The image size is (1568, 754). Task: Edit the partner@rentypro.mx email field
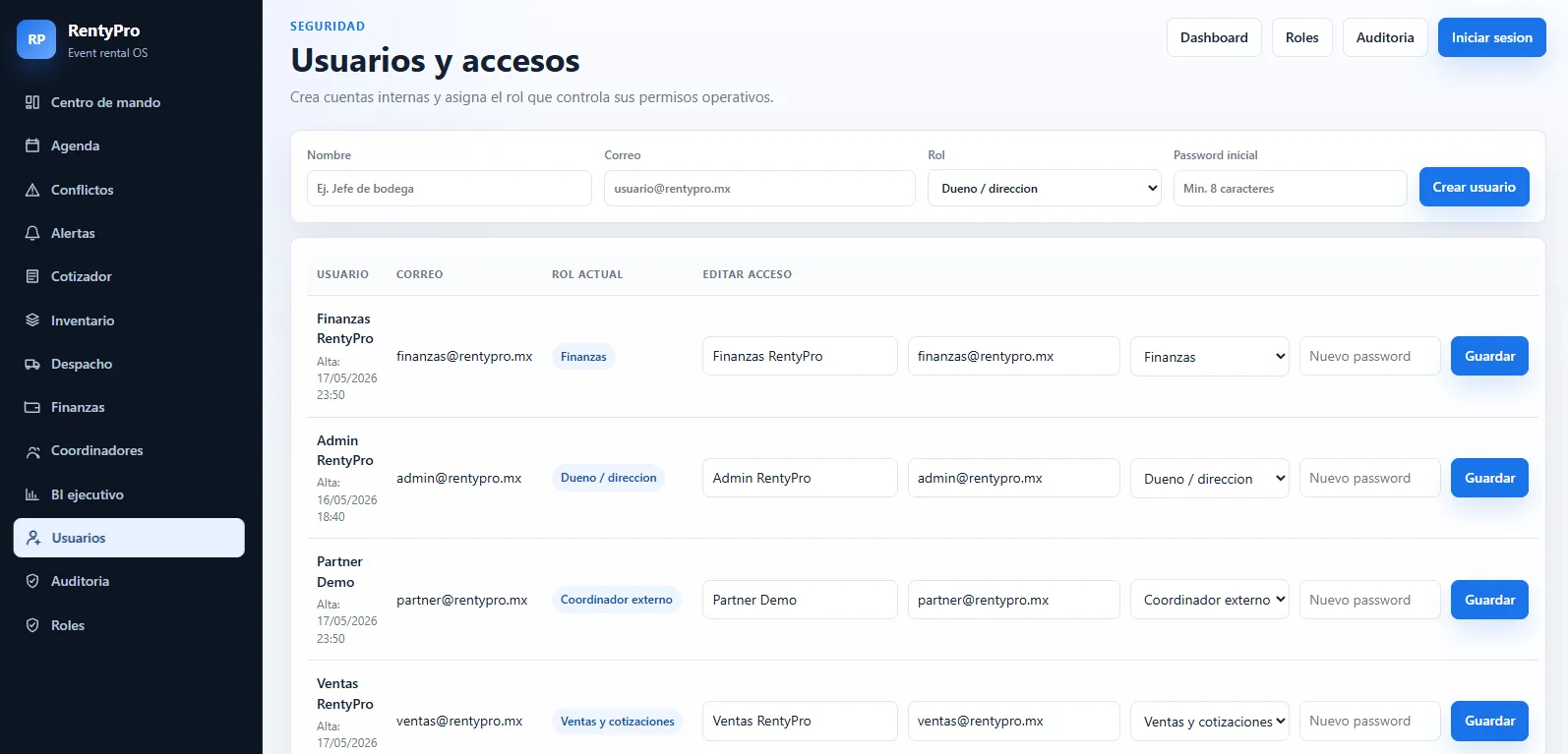pyautogui.click(x=1013, y=600)
